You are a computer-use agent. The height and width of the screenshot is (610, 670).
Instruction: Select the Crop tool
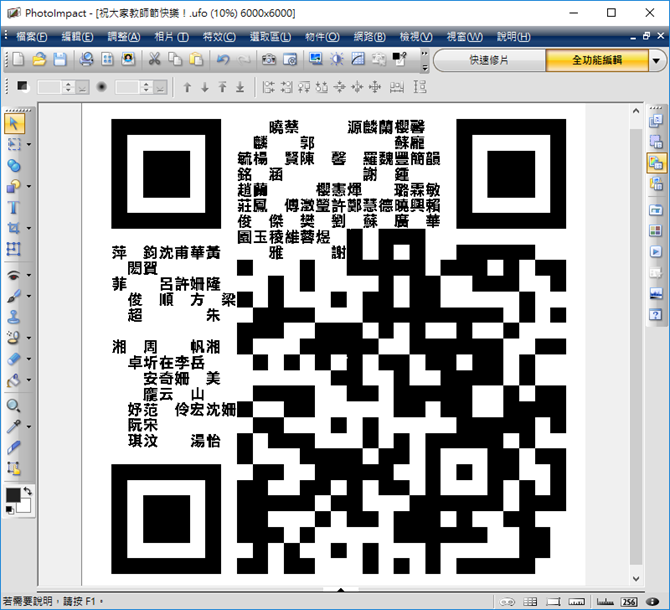[14, 228]
